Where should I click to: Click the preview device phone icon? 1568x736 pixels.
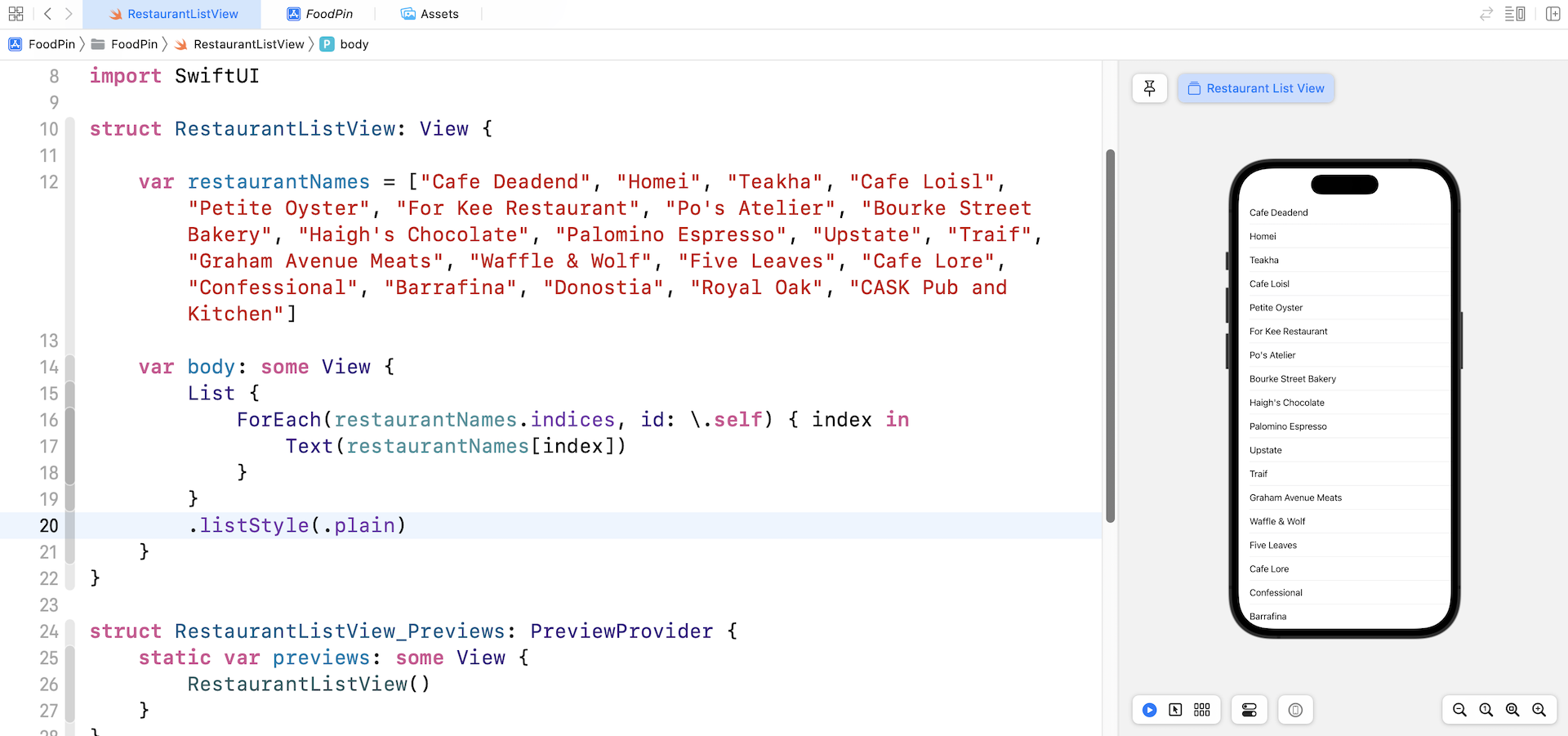point(1295,710)
